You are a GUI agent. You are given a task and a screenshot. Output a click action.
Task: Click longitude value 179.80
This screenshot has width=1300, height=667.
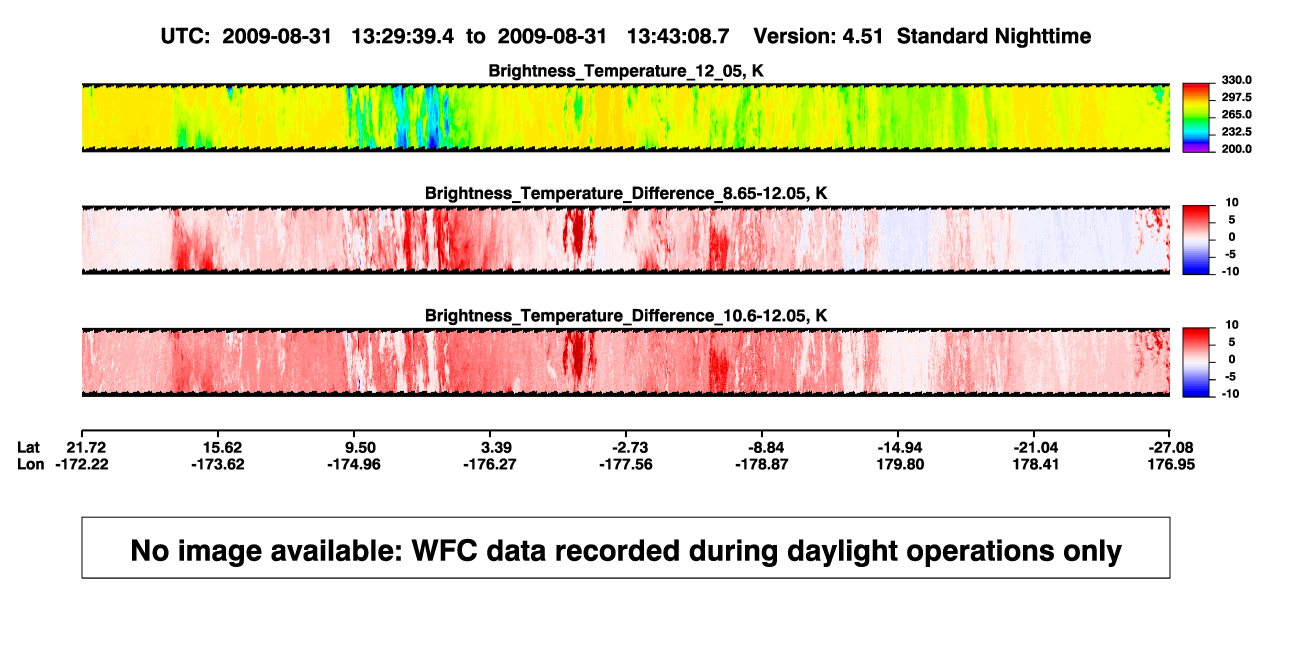tap(901, 464)
